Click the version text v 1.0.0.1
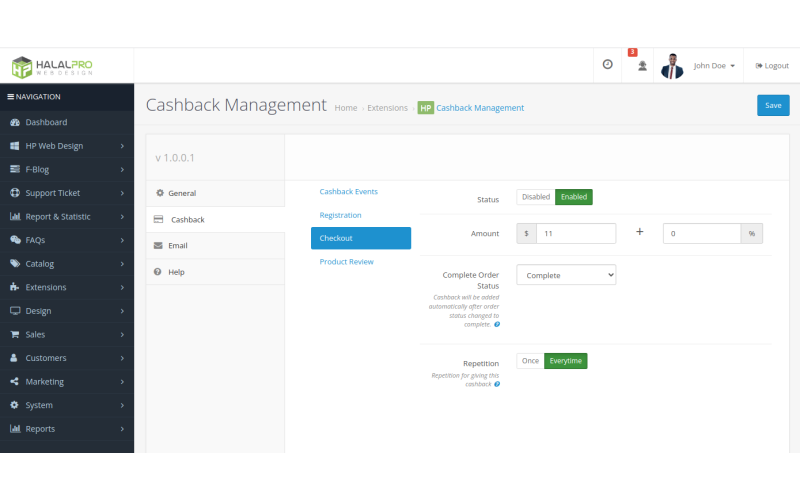 [x=175, y=158]
